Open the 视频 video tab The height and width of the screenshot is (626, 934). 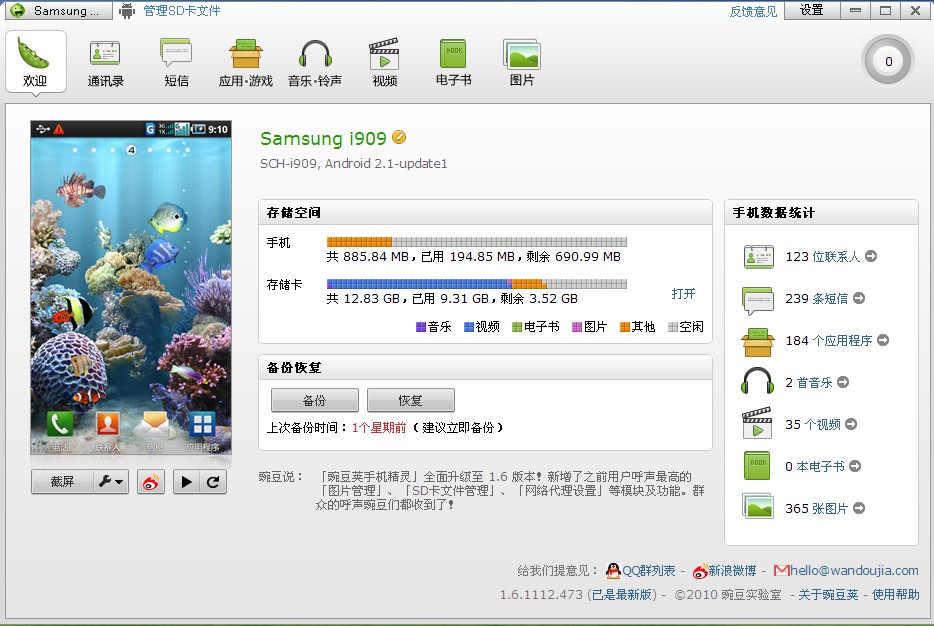tap(384, 63)
